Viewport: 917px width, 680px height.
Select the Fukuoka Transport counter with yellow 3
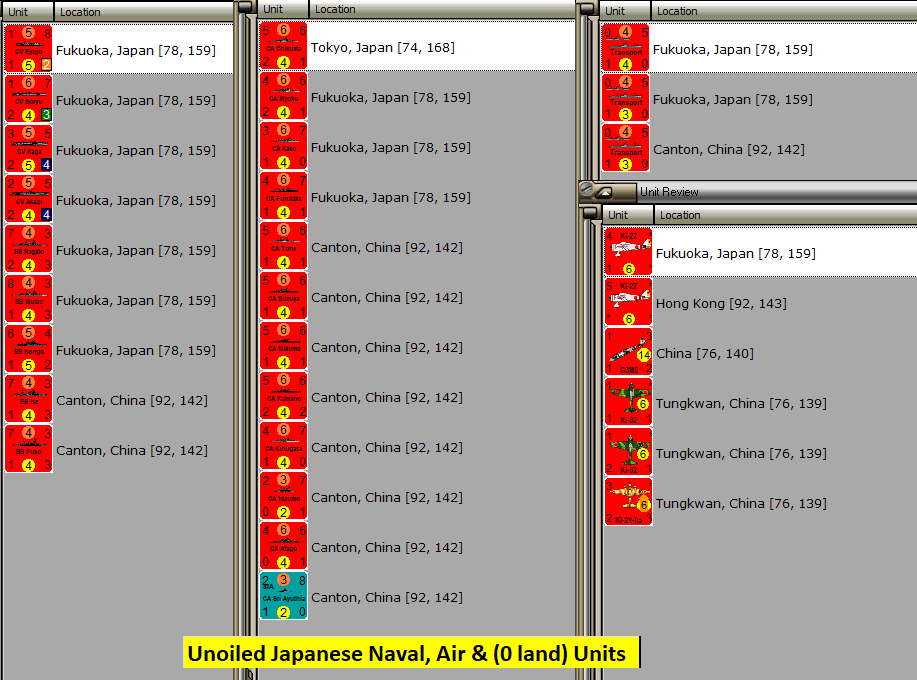click(626, 98)
